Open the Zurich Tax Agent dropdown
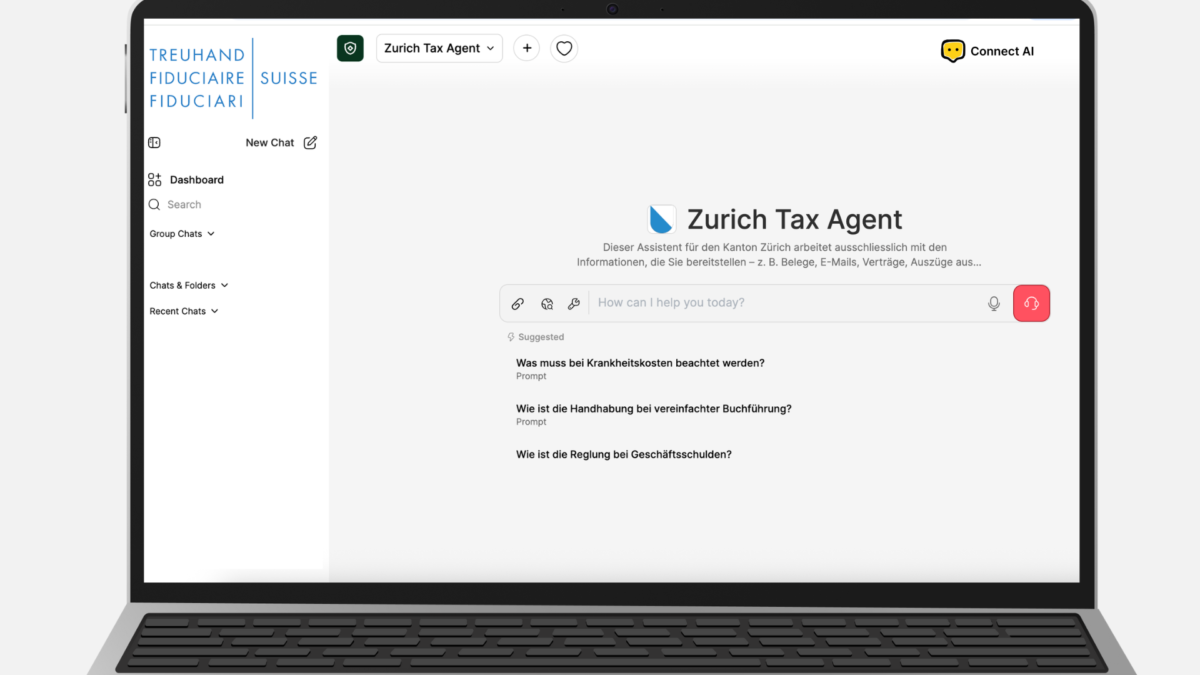 point(439,48)
